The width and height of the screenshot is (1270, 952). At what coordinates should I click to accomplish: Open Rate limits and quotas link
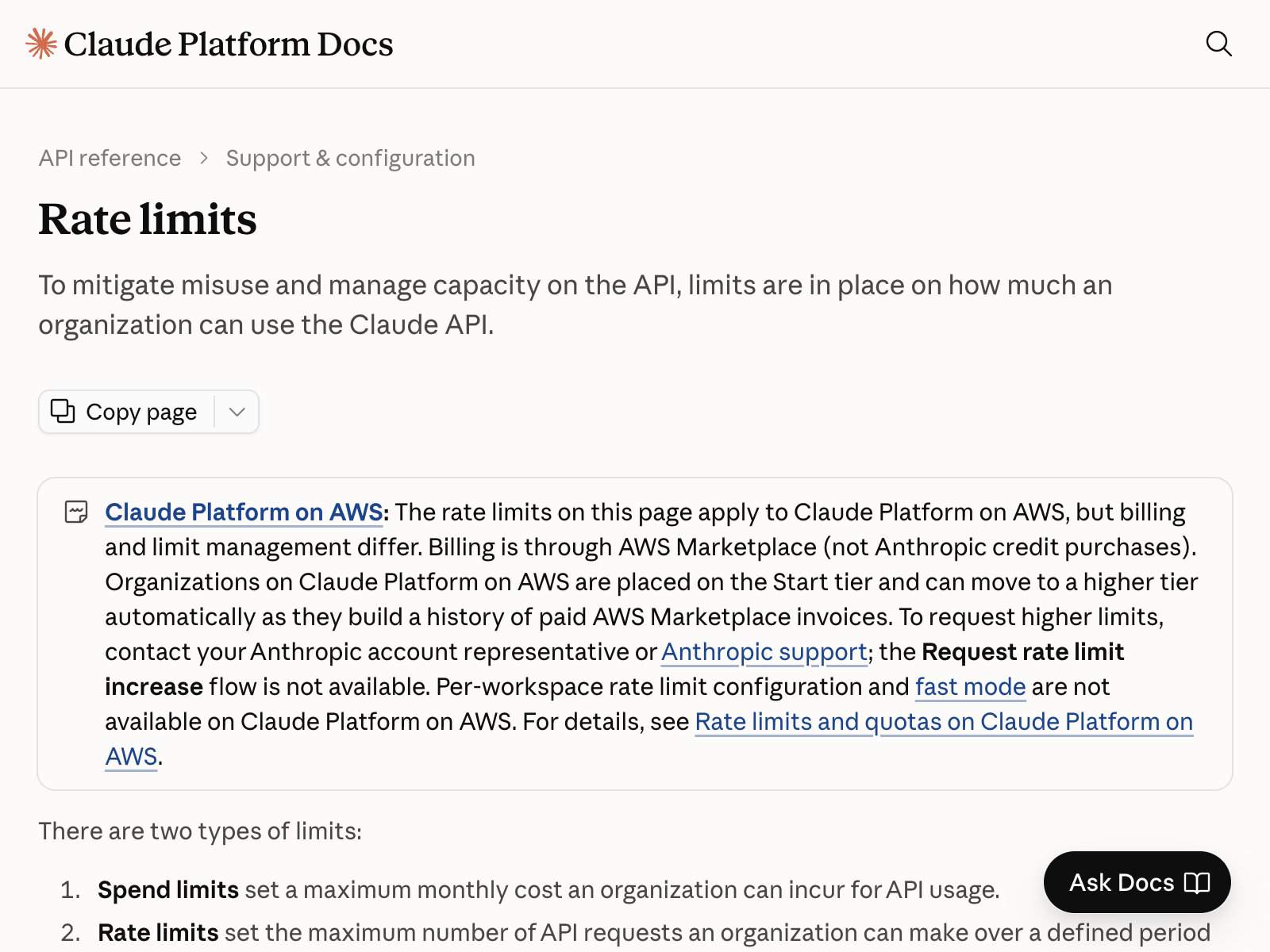(944, 721)
